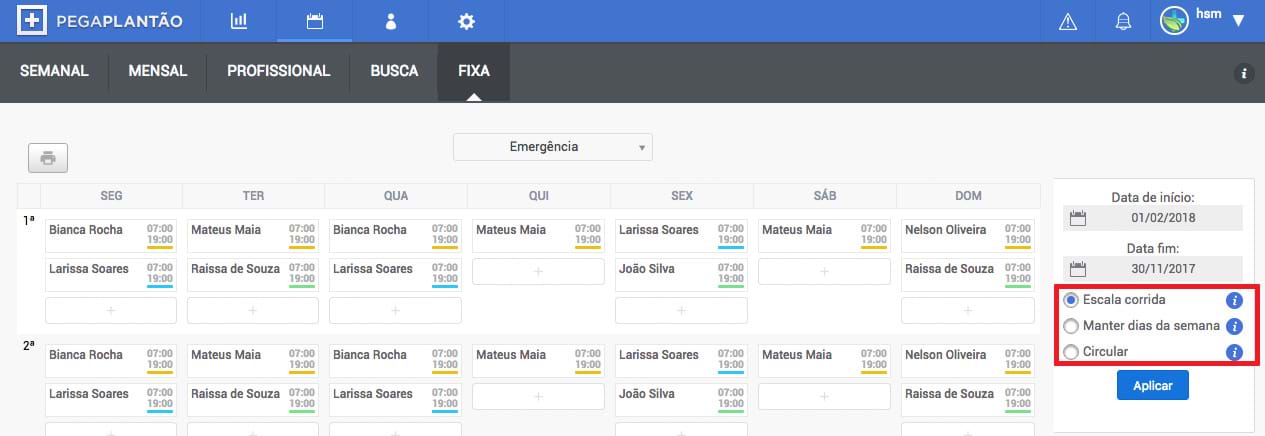The height and width of the screenshot is (436, 1265).
Task: Open the Emergência sector dropdown
Action: (x=552, y=147)
